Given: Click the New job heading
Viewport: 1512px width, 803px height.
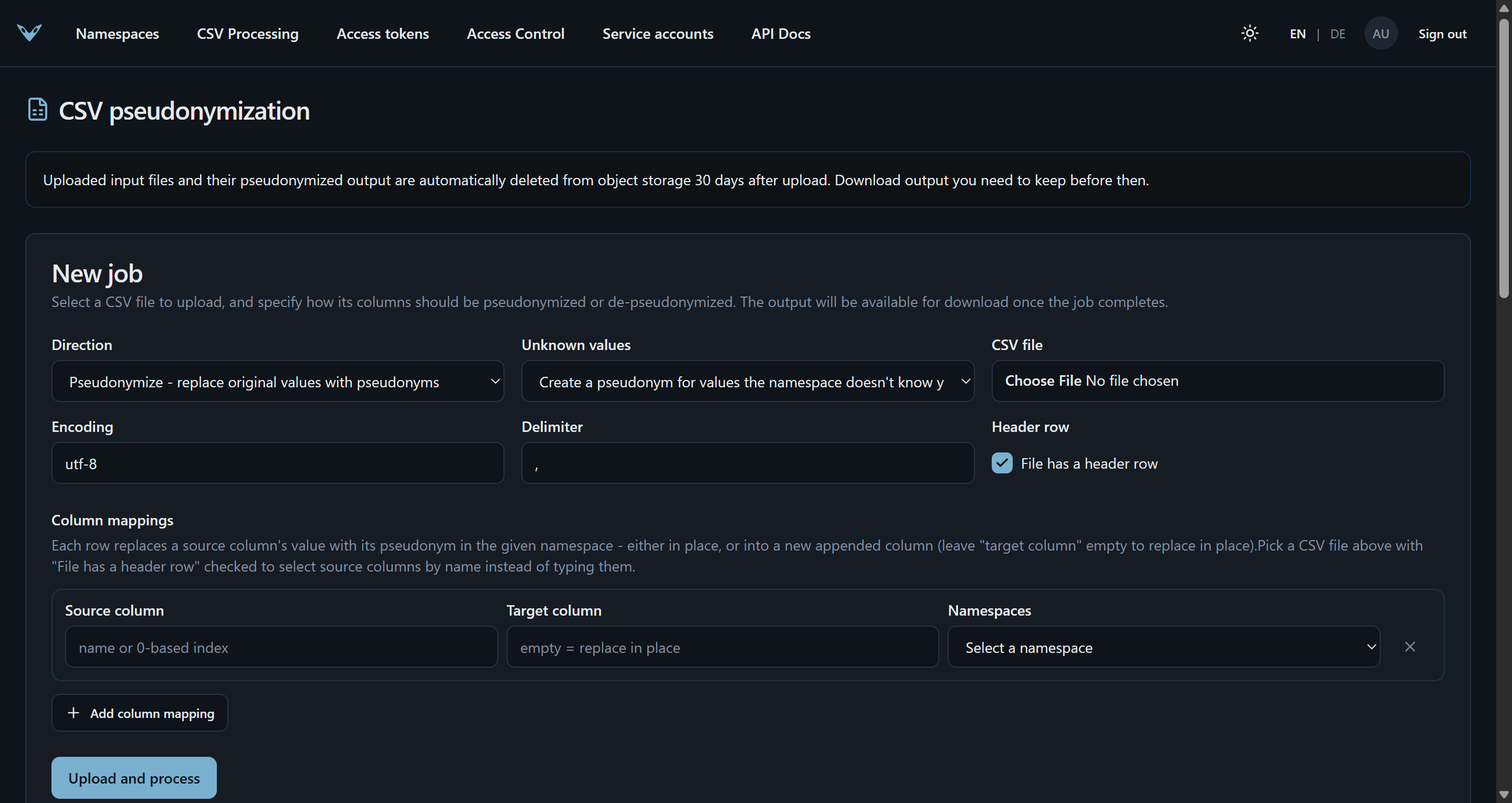Looking at the screenshot, I should (x=97, y=273).
